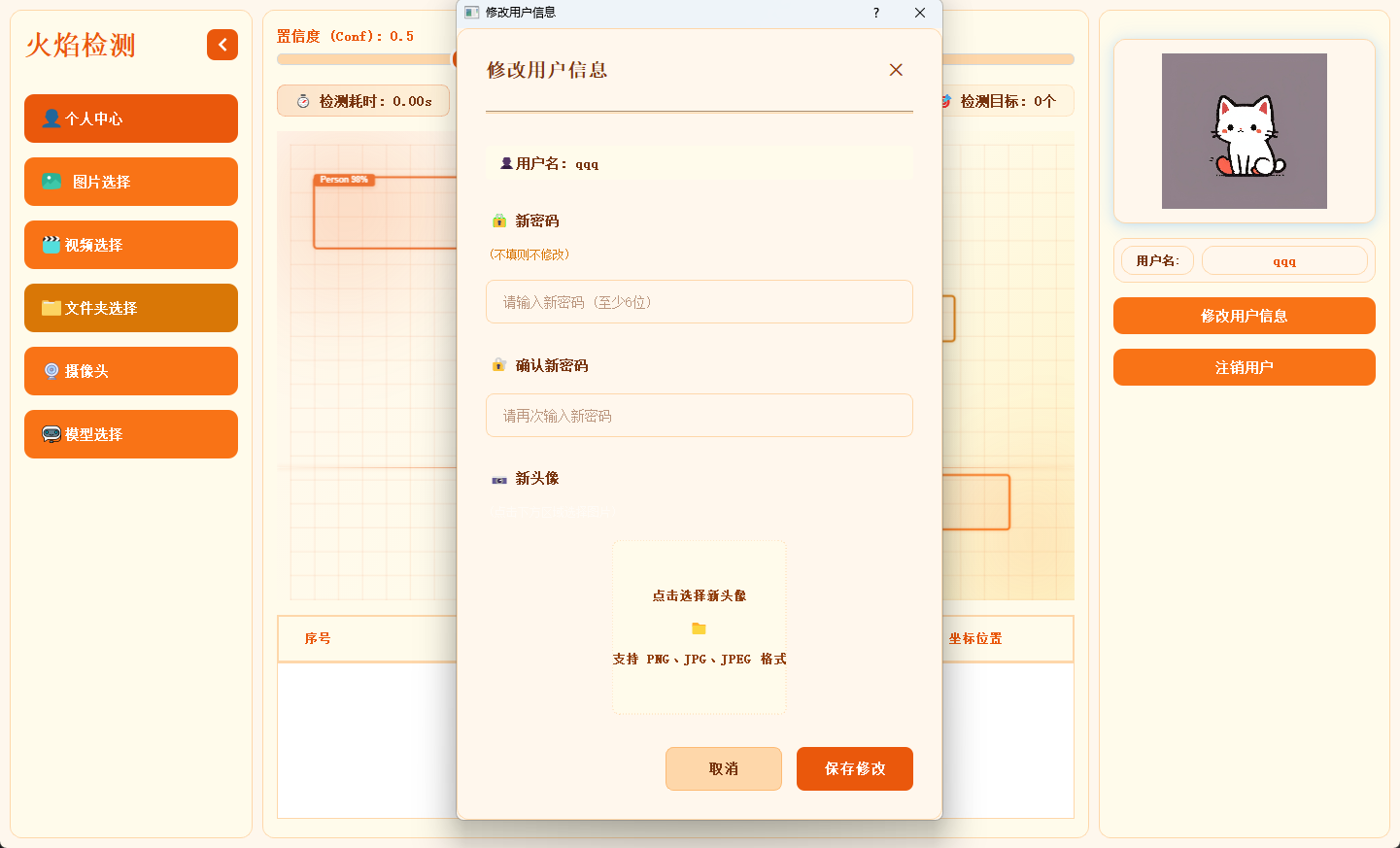Start 摄像头 with the webcam icon
The image size is (1400, 848).
click(x=51, y=371)
